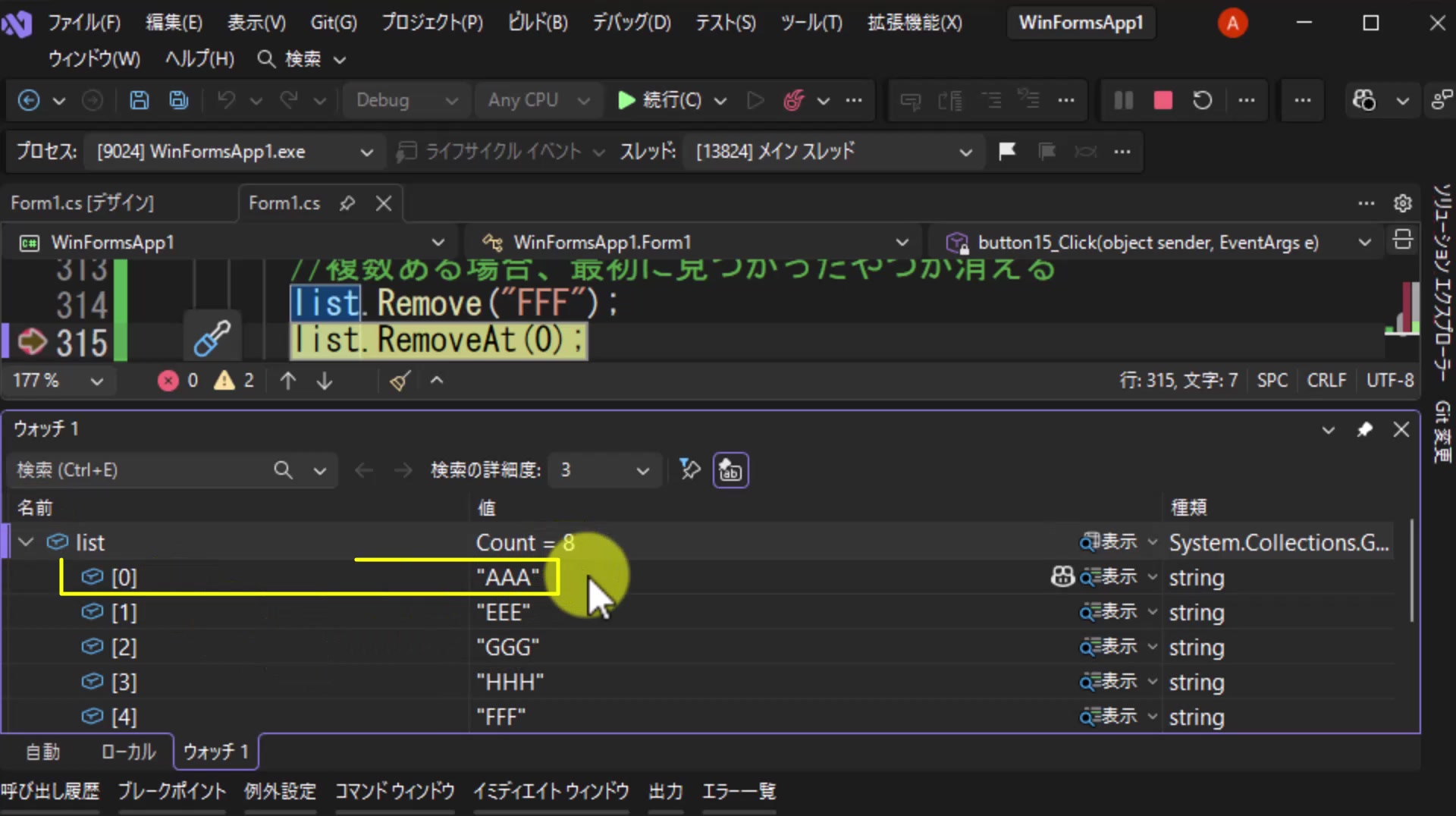Click the Restart debugging icon
The height and width of the screenshot is (816, 1456).
click(1202, 100)
